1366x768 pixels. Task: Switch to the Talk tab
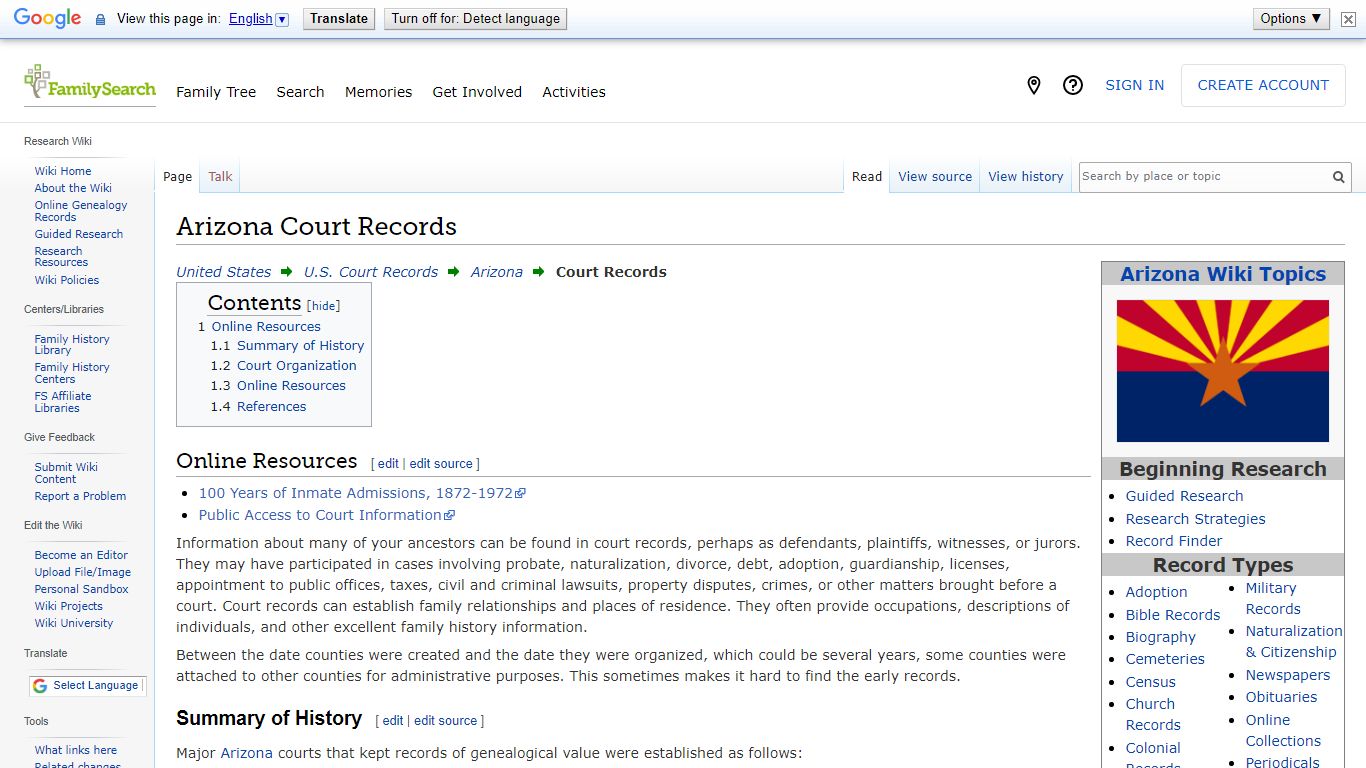(x=220, y=177)
